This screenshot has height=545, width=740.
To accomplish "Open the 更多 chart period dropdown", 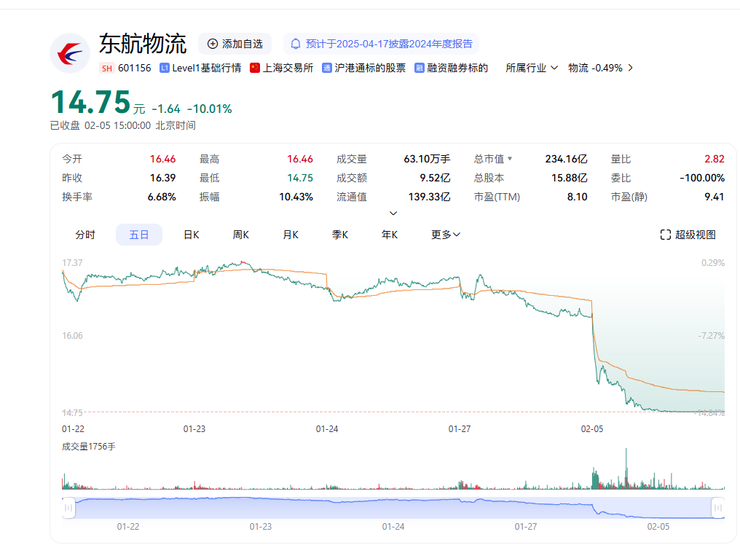I will tap(446, 235).
